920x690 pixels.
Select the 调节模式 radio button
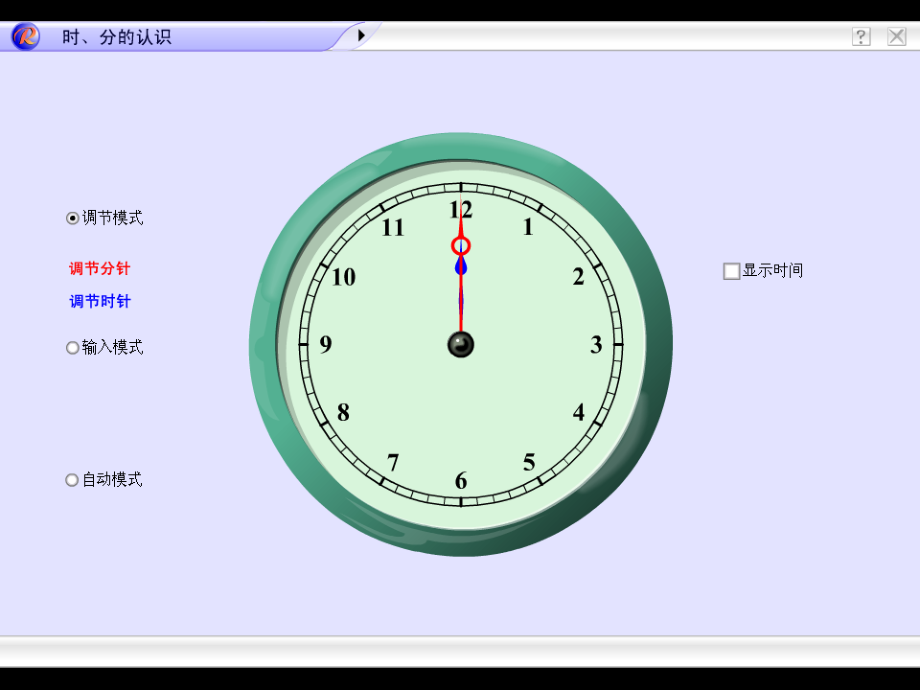(x=71, y=217)
